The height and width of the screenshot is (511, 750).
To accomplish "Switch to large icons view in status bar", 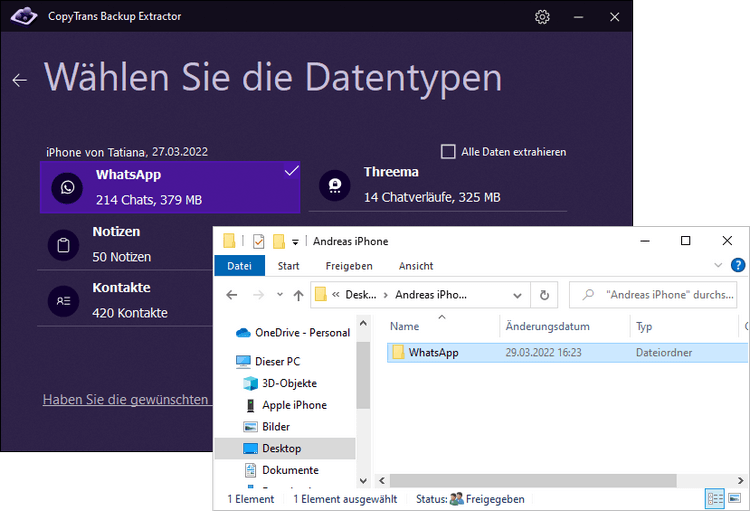I will pos(735,499).
